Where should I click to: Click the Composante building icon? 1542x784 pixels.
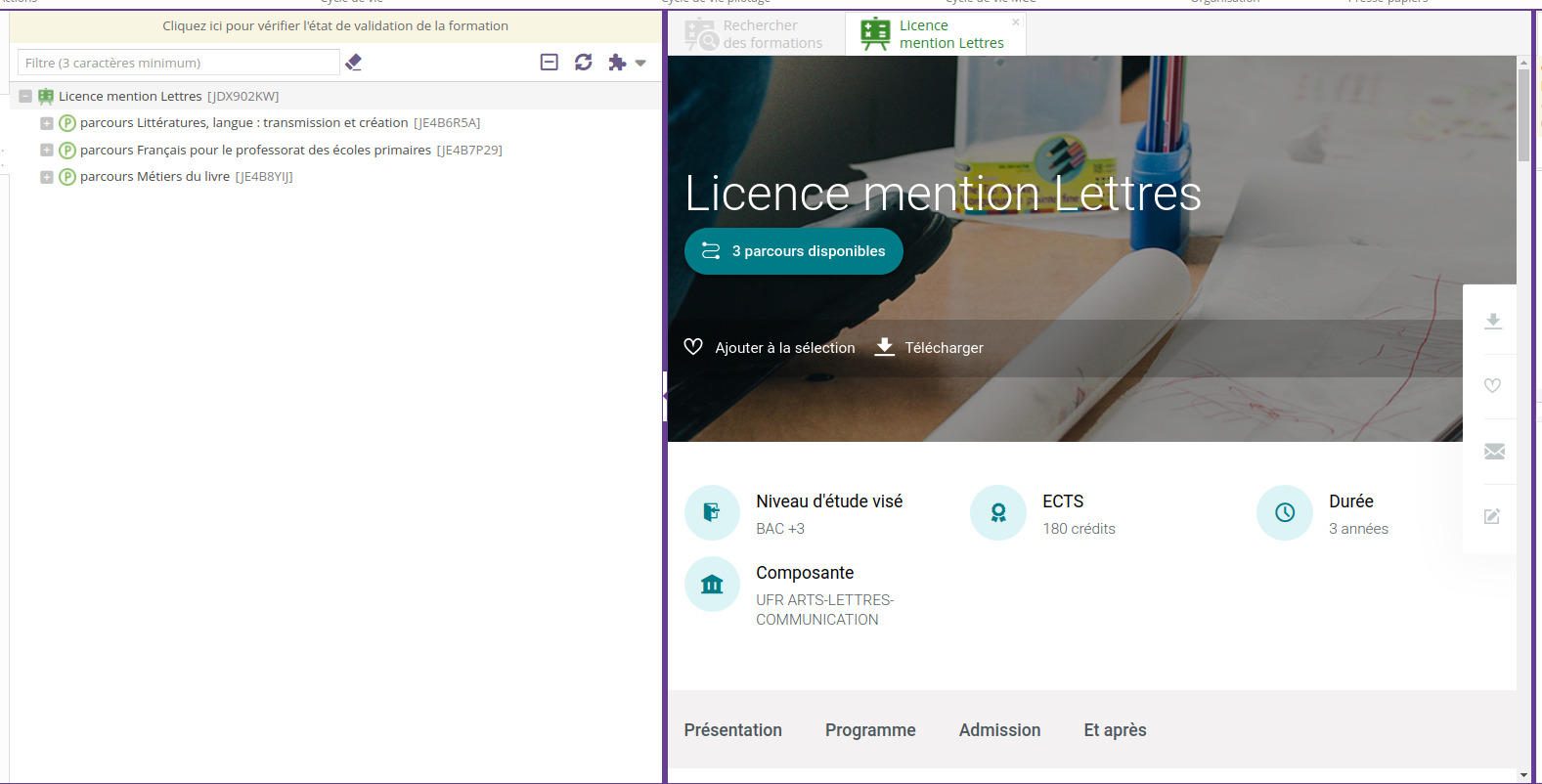coord(712,585)
